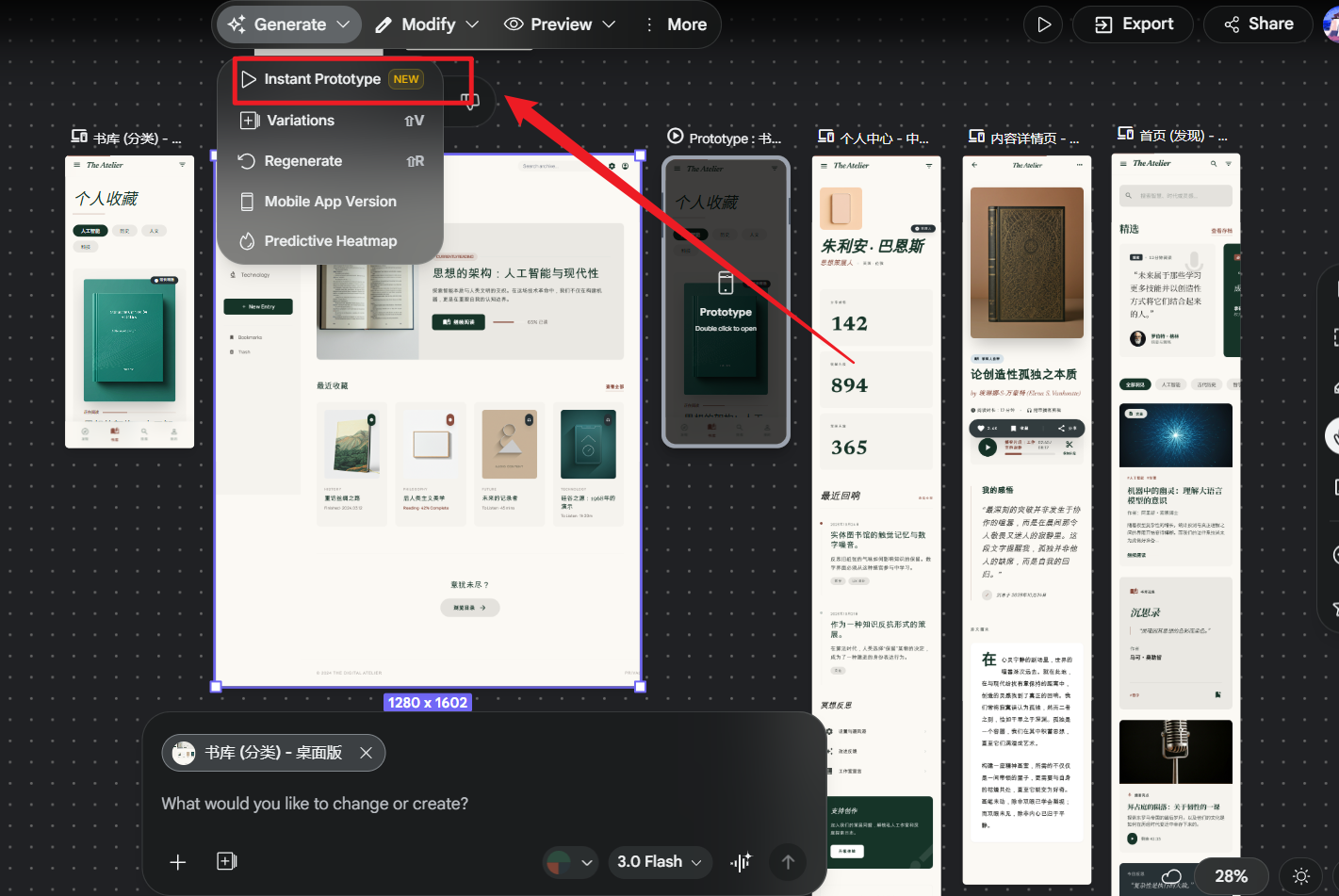Click the Variations icon in menu
This screenshot has width=1339, height=896.
click(249, 121)
